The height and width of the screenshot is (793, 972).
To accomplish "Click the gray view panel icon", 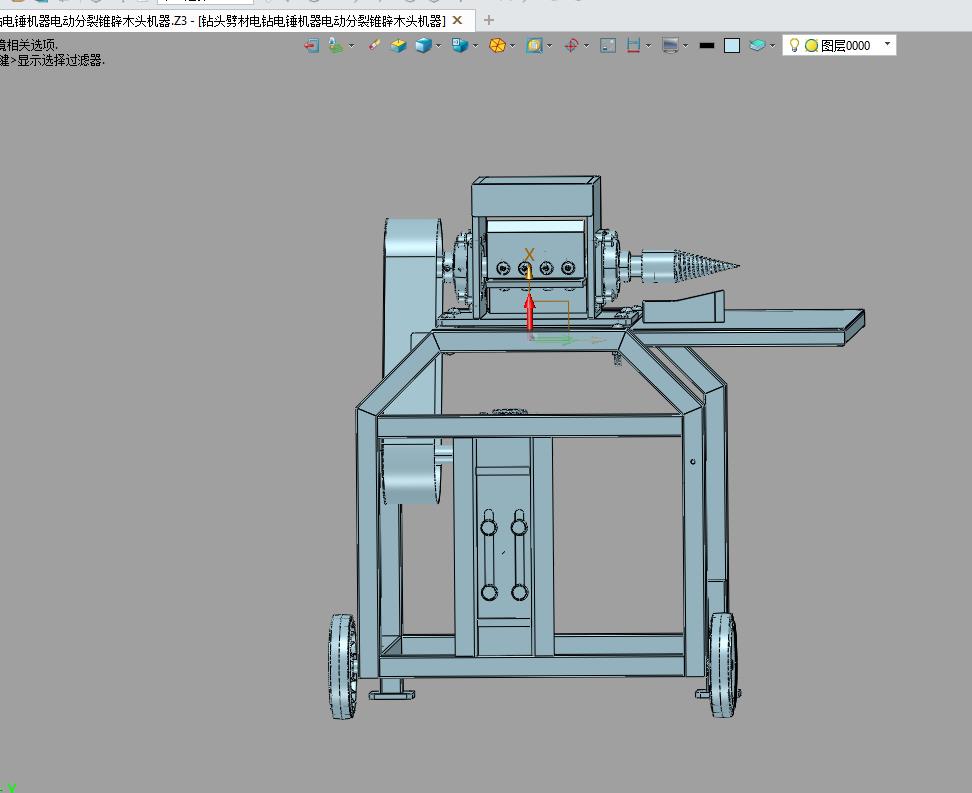I will [x=608, y=45].
